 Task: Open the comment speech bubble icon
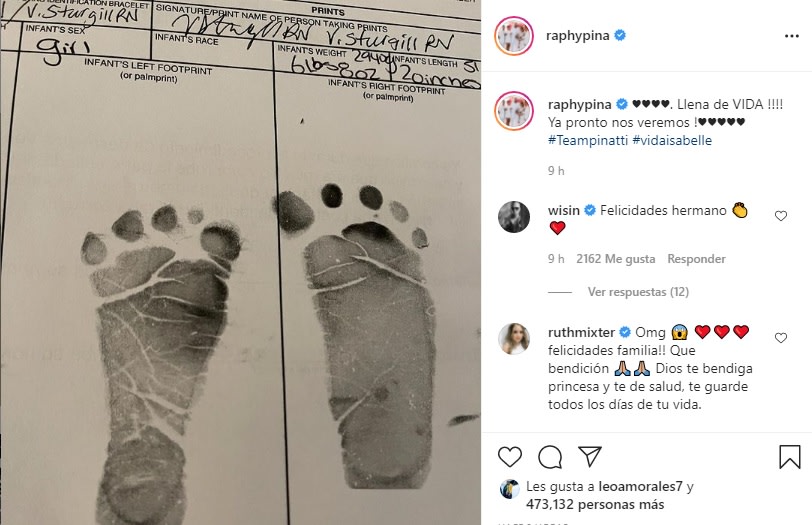(550, 457)
